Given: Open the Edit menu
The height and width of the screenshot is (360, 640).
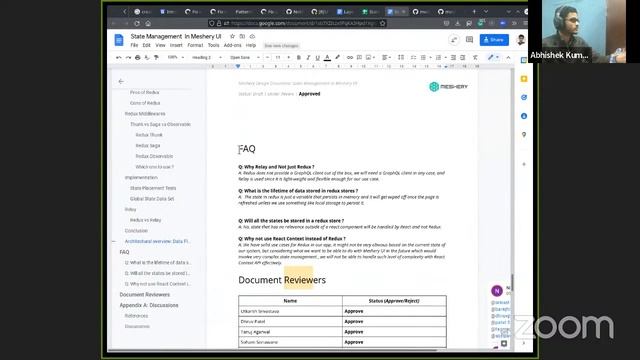Looking at the screenshot, I should (147, 45).
